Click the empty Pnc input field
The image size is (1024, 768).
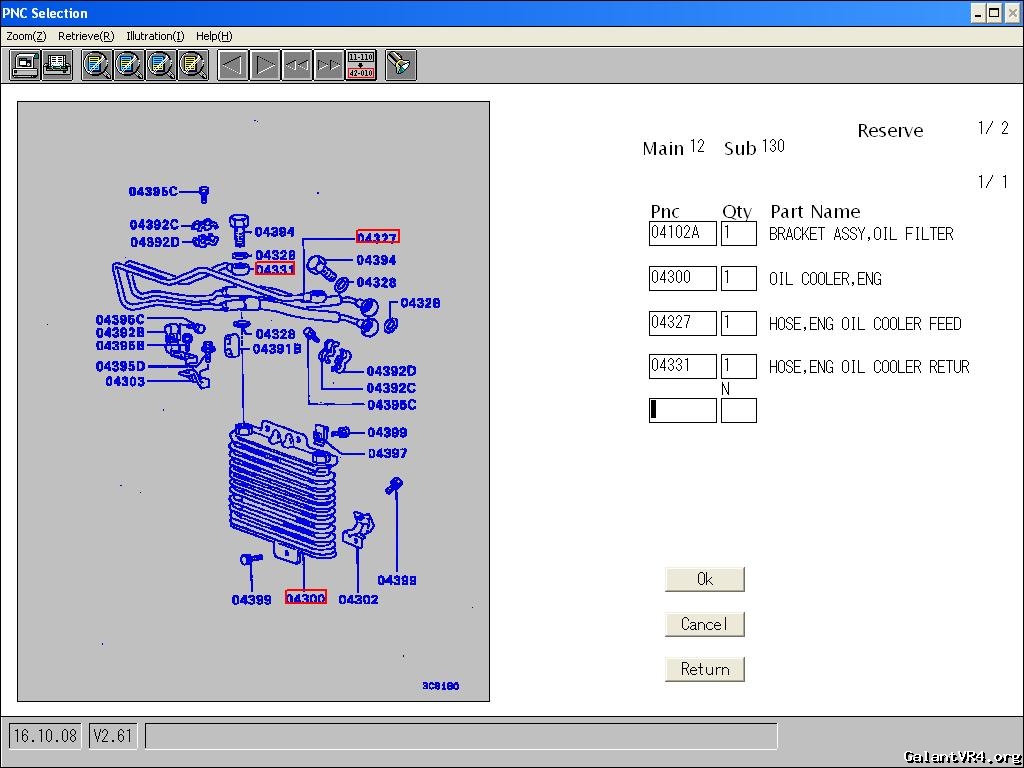click(683, 410)
